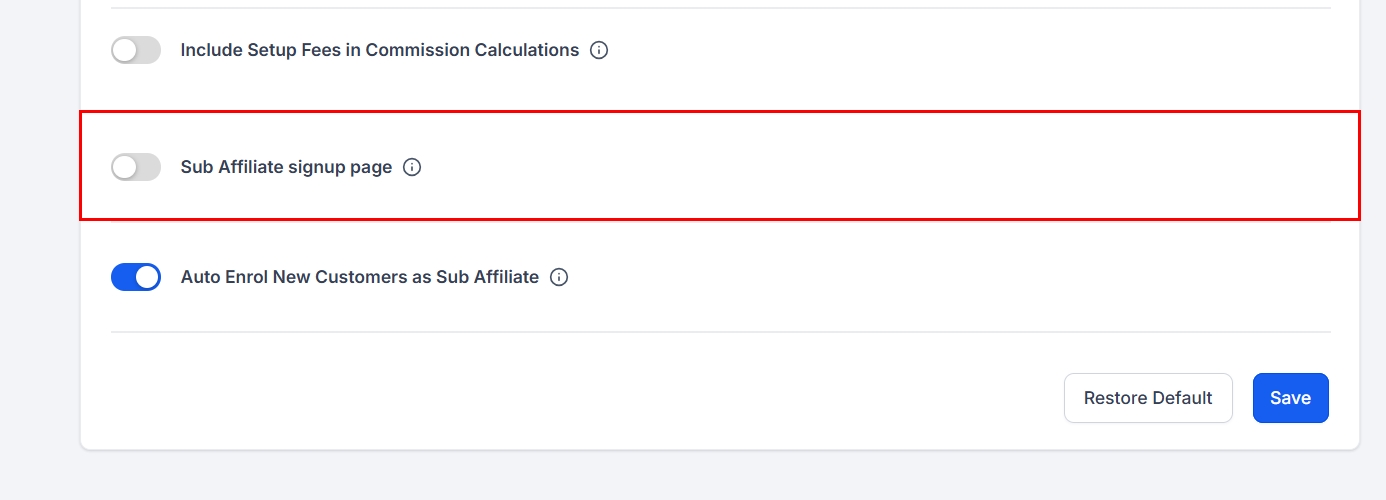The width and height of the screenshot is (1386, 500).
Task: Click the Sub Affiliate signup page label
Action: [286, 167]
